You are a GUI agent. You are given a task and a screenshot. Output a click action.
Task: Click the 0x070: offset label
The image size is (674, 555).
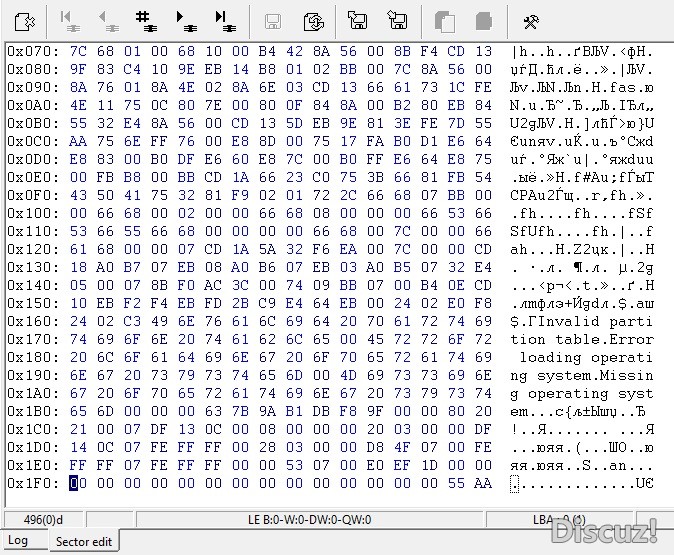coord(33,52)
